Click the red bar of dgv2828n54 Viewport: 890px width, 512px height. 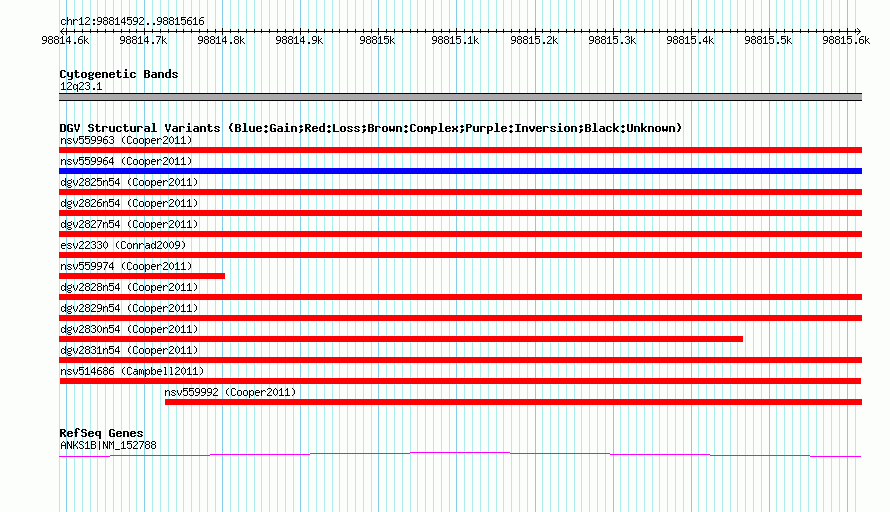click(460, 297)
